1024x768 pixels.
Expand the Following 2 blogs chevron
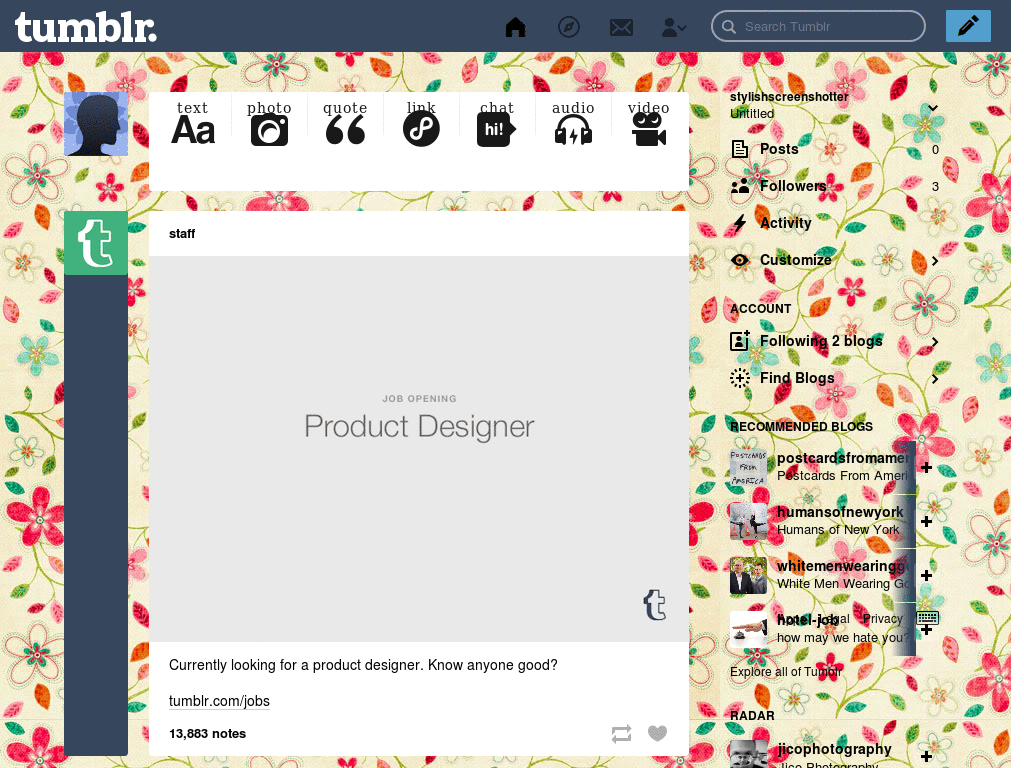tap(935, 342)
